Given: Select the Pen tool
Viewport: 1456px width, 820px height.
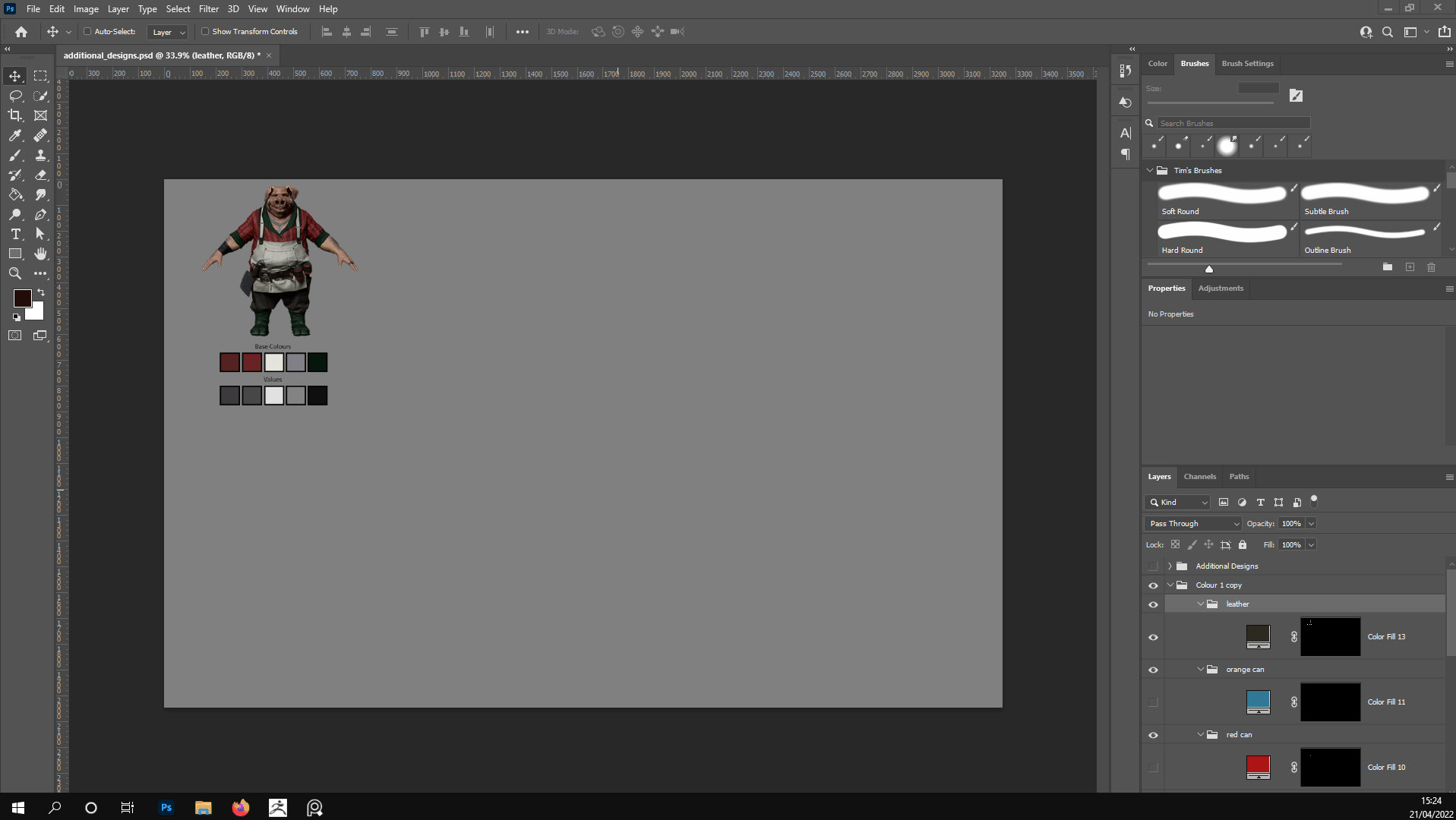Looking at the screenshot, I should coord(41,214).
